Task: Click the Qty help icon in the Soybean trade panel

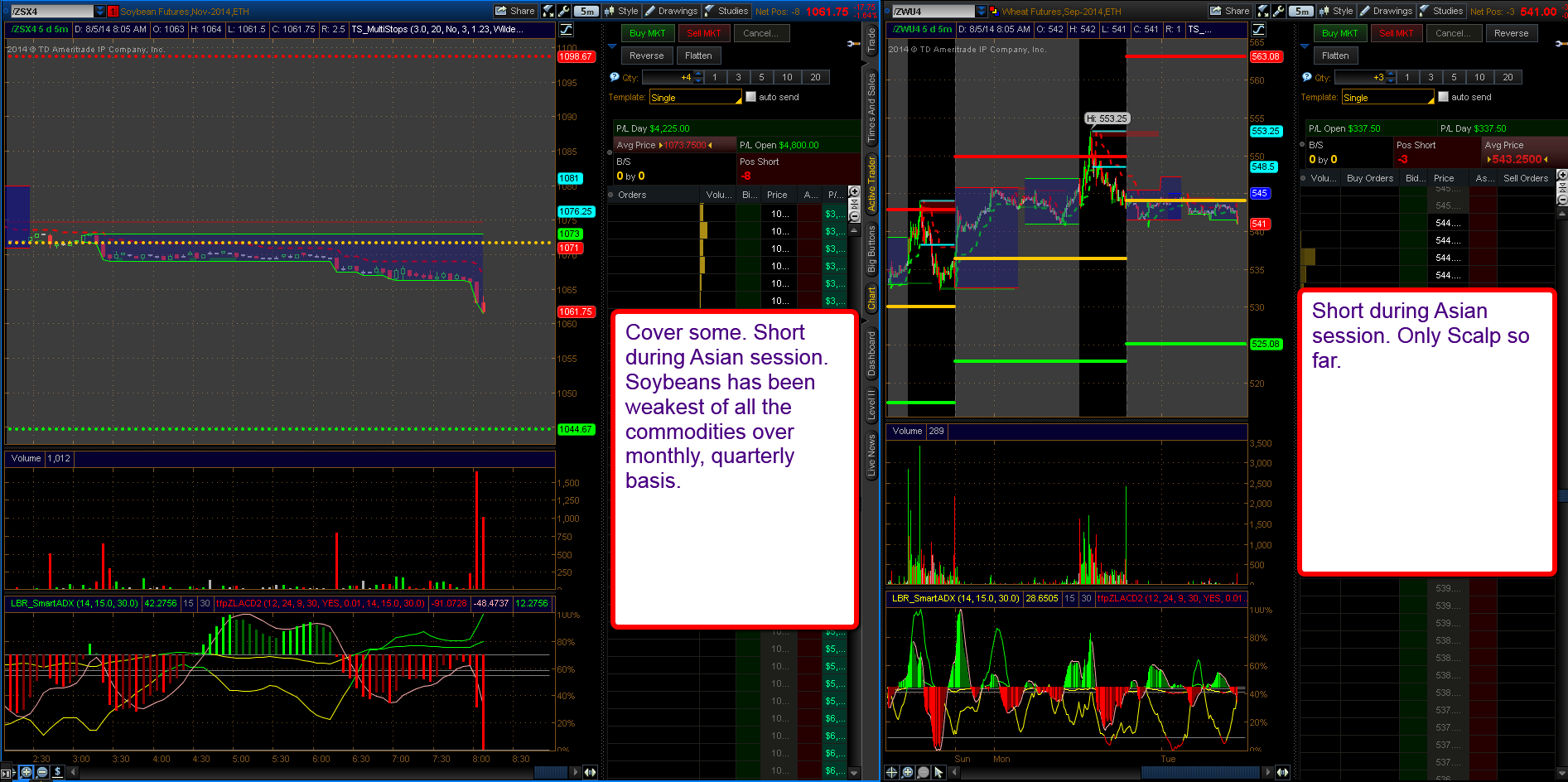Action: 614,77
